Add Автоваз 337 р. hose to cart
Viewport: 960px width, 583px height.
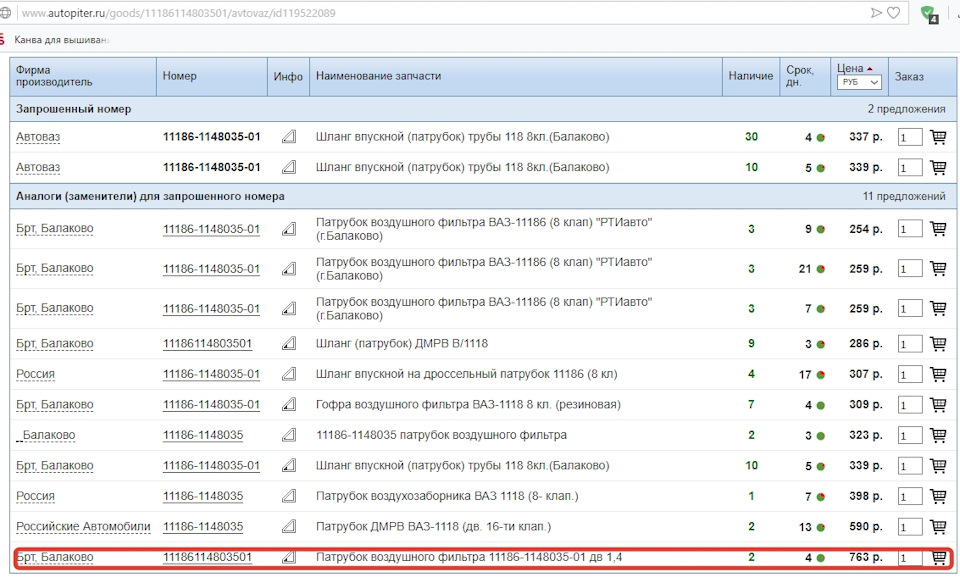point(938,137)
